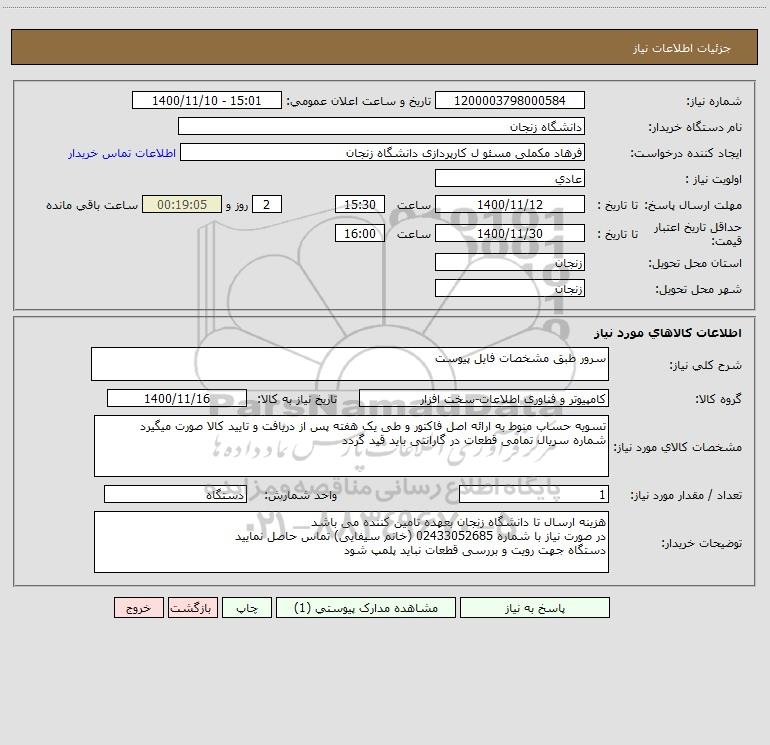Click the remaining time counter 00:19:05
The width and height of the screenshot is (770, 745).
click(182, 204)
